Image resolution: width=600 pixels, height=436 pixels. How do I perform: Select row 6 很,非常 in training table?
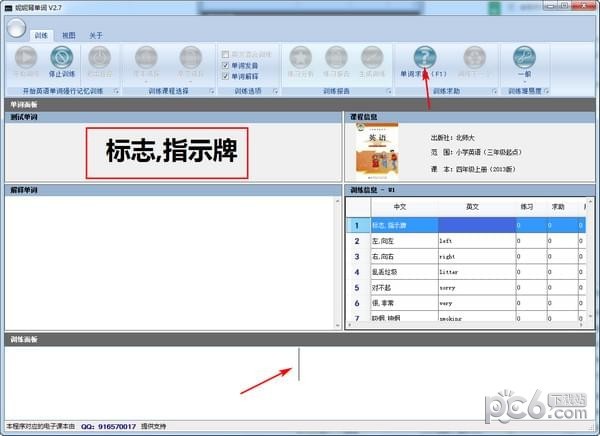click(466, 303)
